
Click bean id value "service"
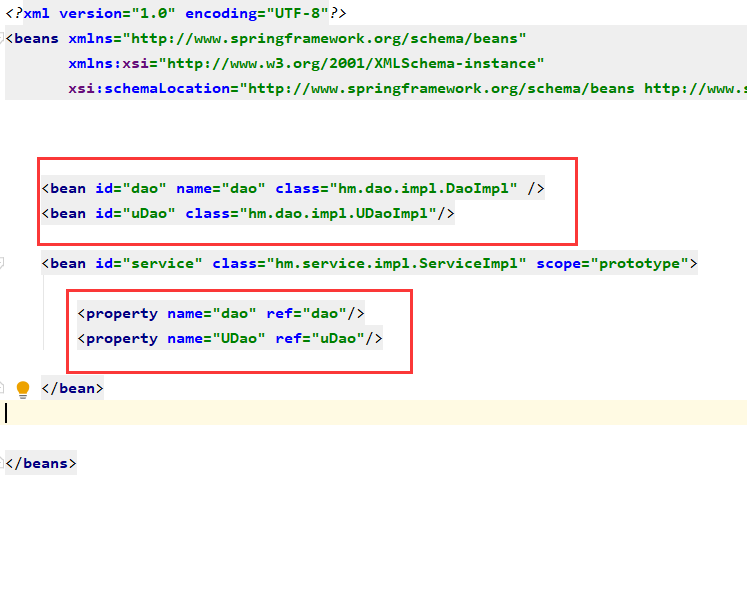click(162, 263)
